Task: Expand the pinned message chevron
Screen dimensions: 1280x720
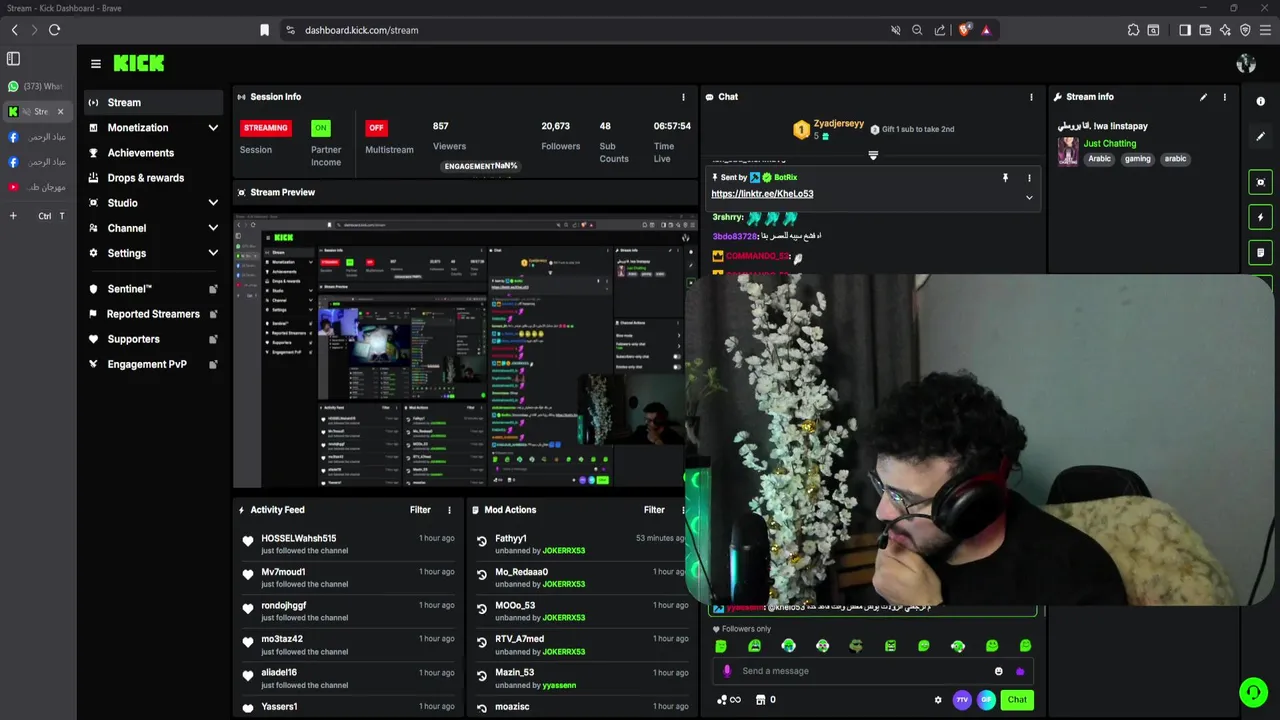Action: 1029,197
